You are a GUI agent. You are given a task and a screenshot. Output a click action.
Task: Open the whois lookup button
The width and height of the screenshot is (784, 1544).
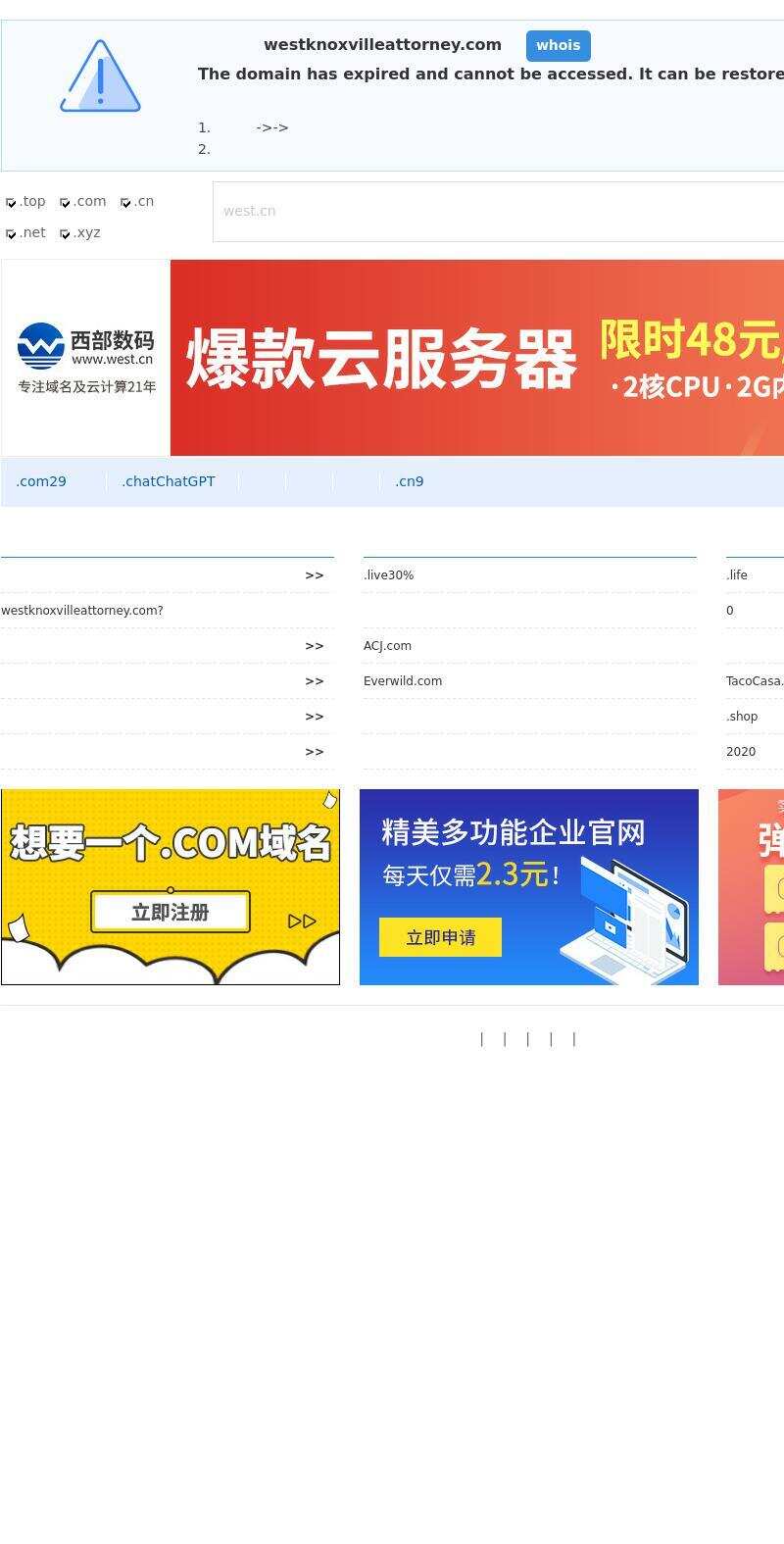(559, 46)
